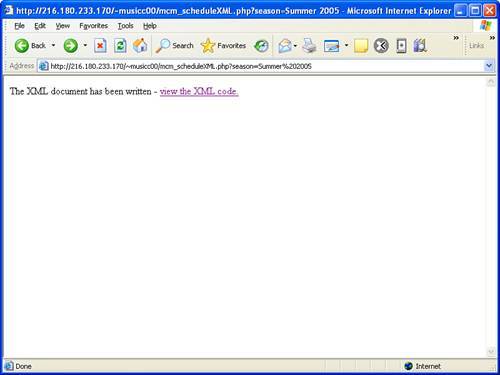The height and width of the screenshot is (375, 500).
Task: Follow the 'view the XML code' link
Action: pyautogui.click(x=199, y=91)
